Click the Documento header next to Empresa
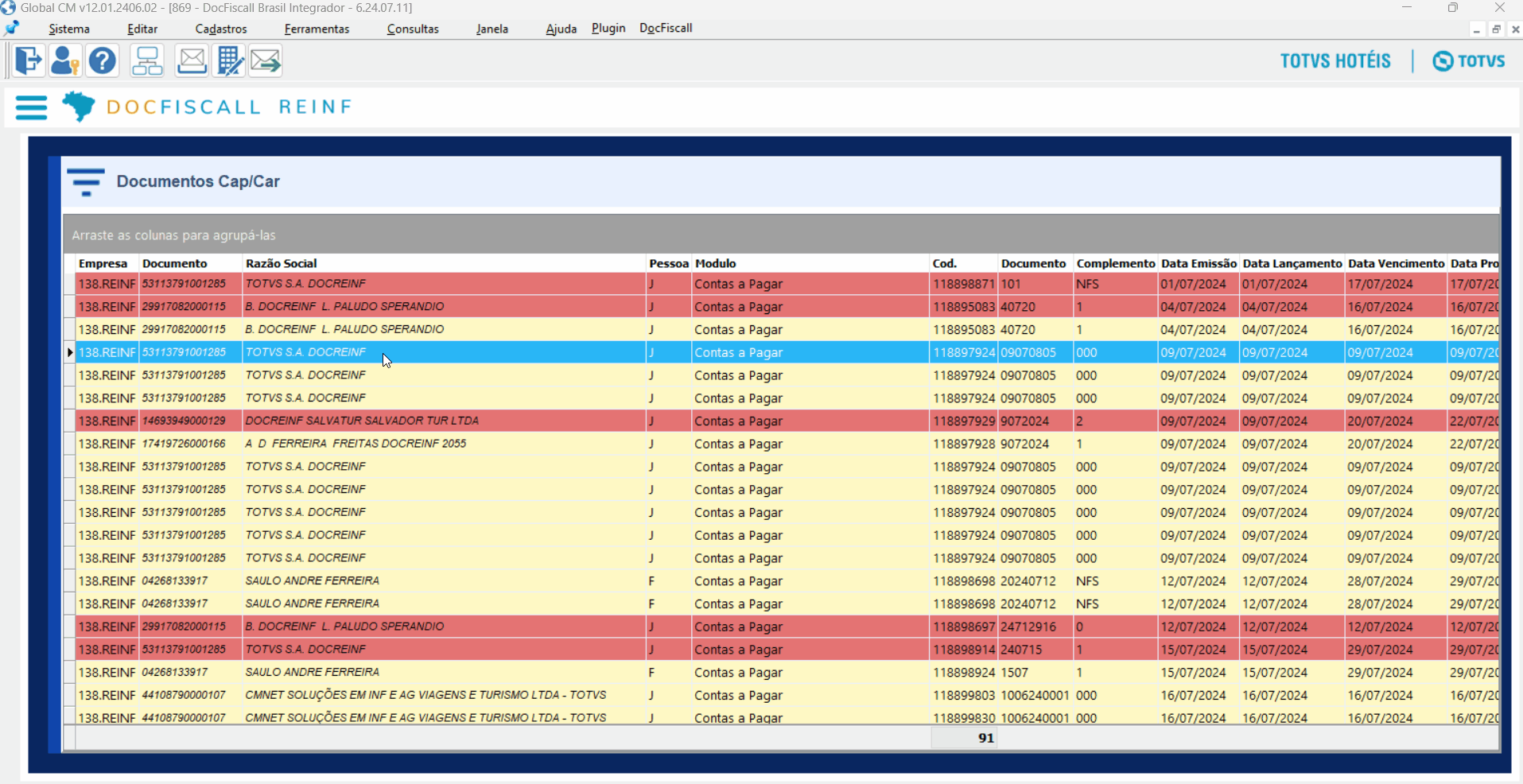 [191, 263]
